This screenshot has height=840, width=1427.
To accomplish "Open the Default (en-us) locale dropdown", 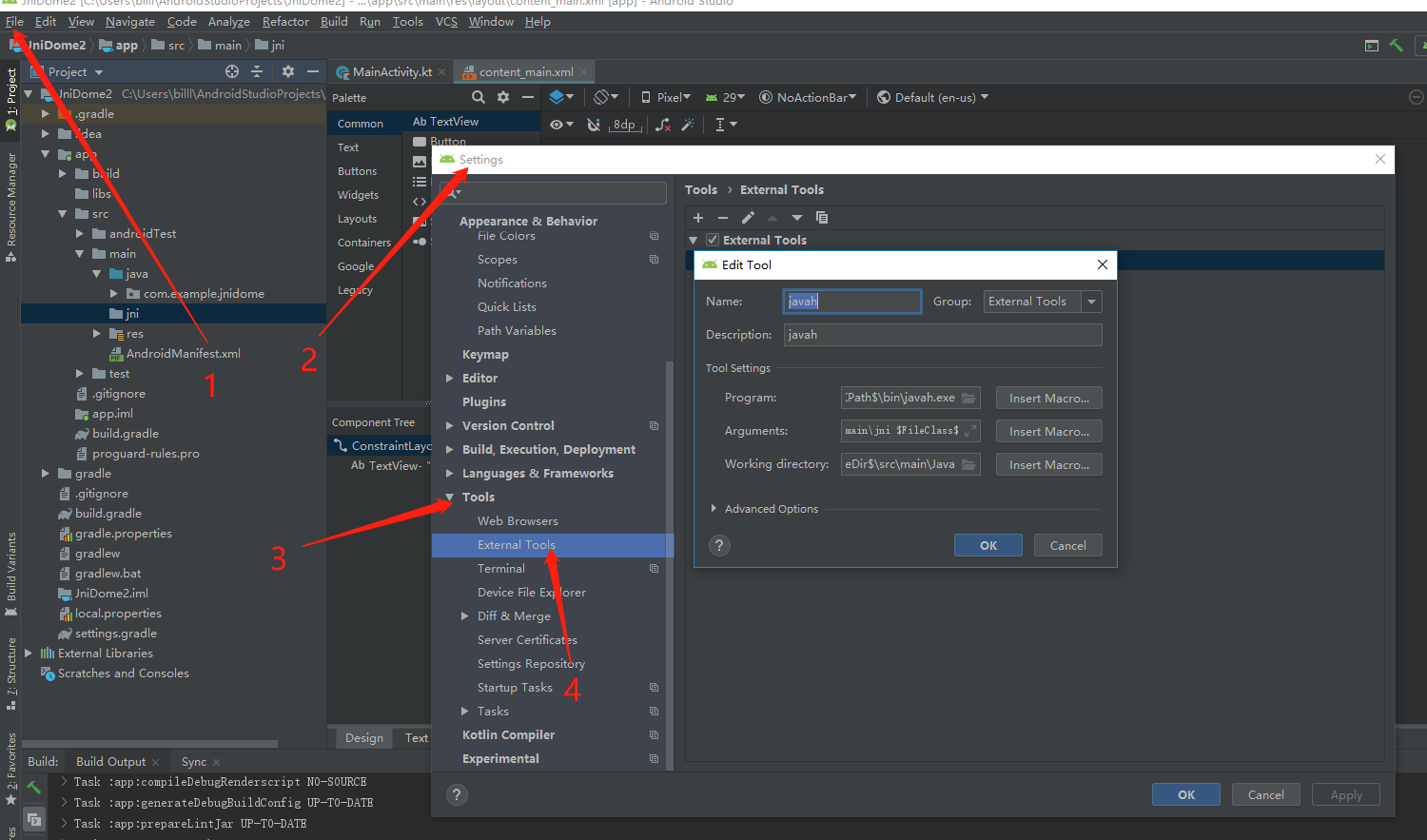I will 932,97.
